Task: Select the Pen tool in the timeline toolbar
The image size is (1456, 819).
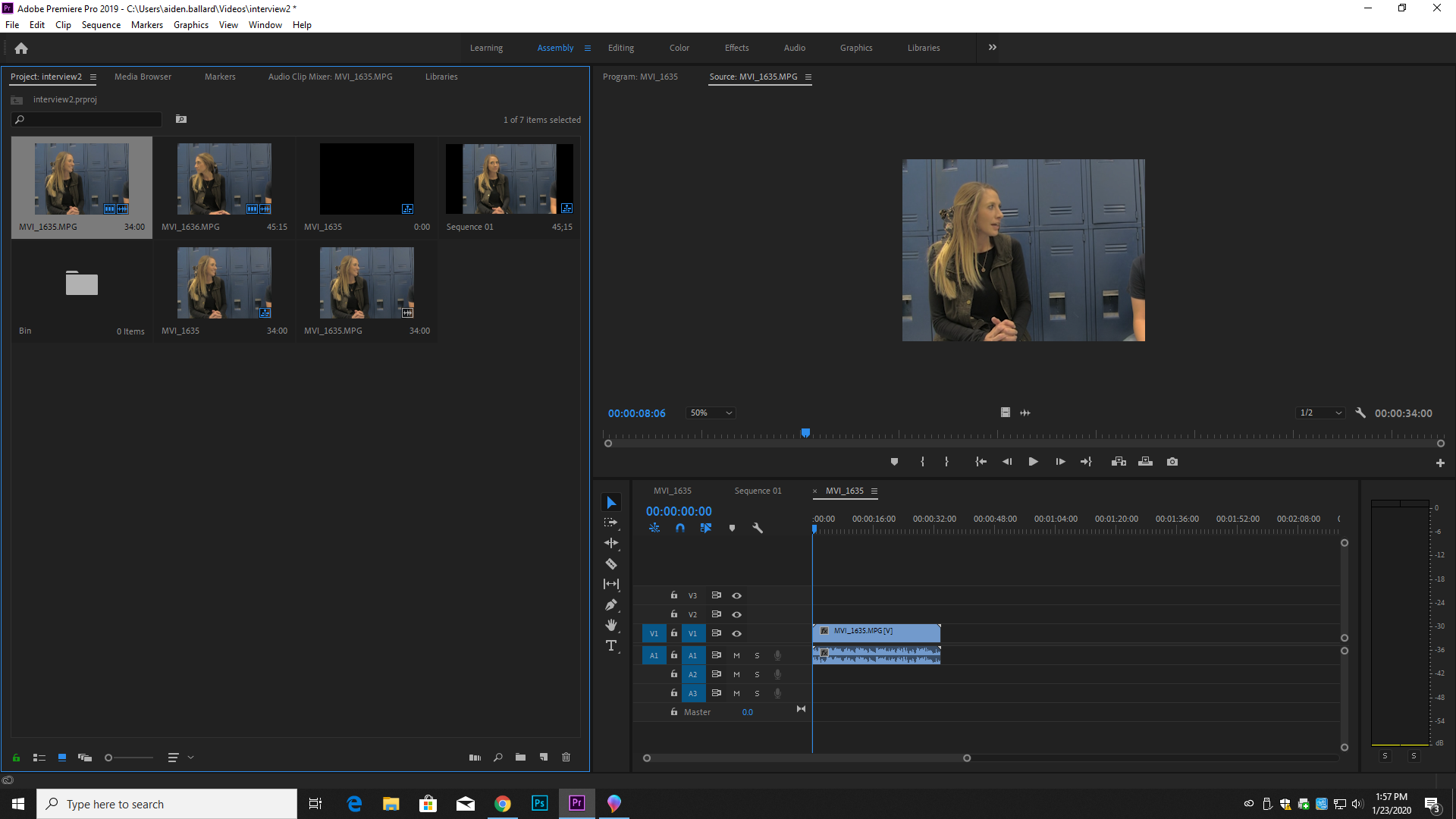Action: [x=611, y=604]
